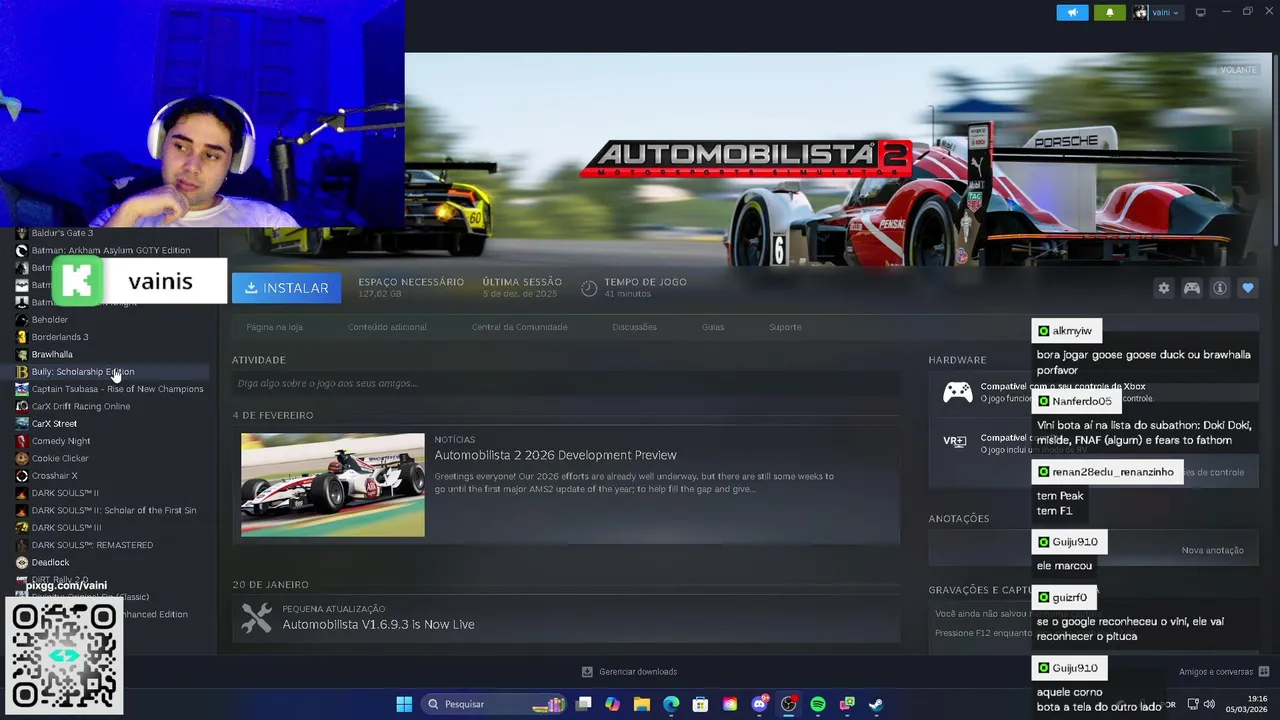Open the Central da Comunidade tab
This screenshot has height=720, width=1280.
[520, 327]
